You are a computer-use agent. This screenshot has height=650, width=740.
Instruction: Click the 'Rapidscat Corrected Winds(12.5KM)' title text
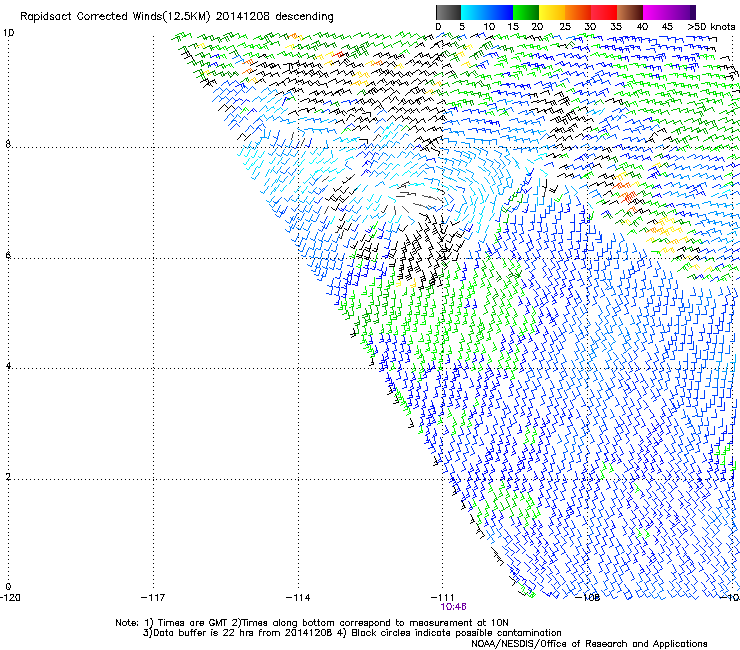coord(115,17)
